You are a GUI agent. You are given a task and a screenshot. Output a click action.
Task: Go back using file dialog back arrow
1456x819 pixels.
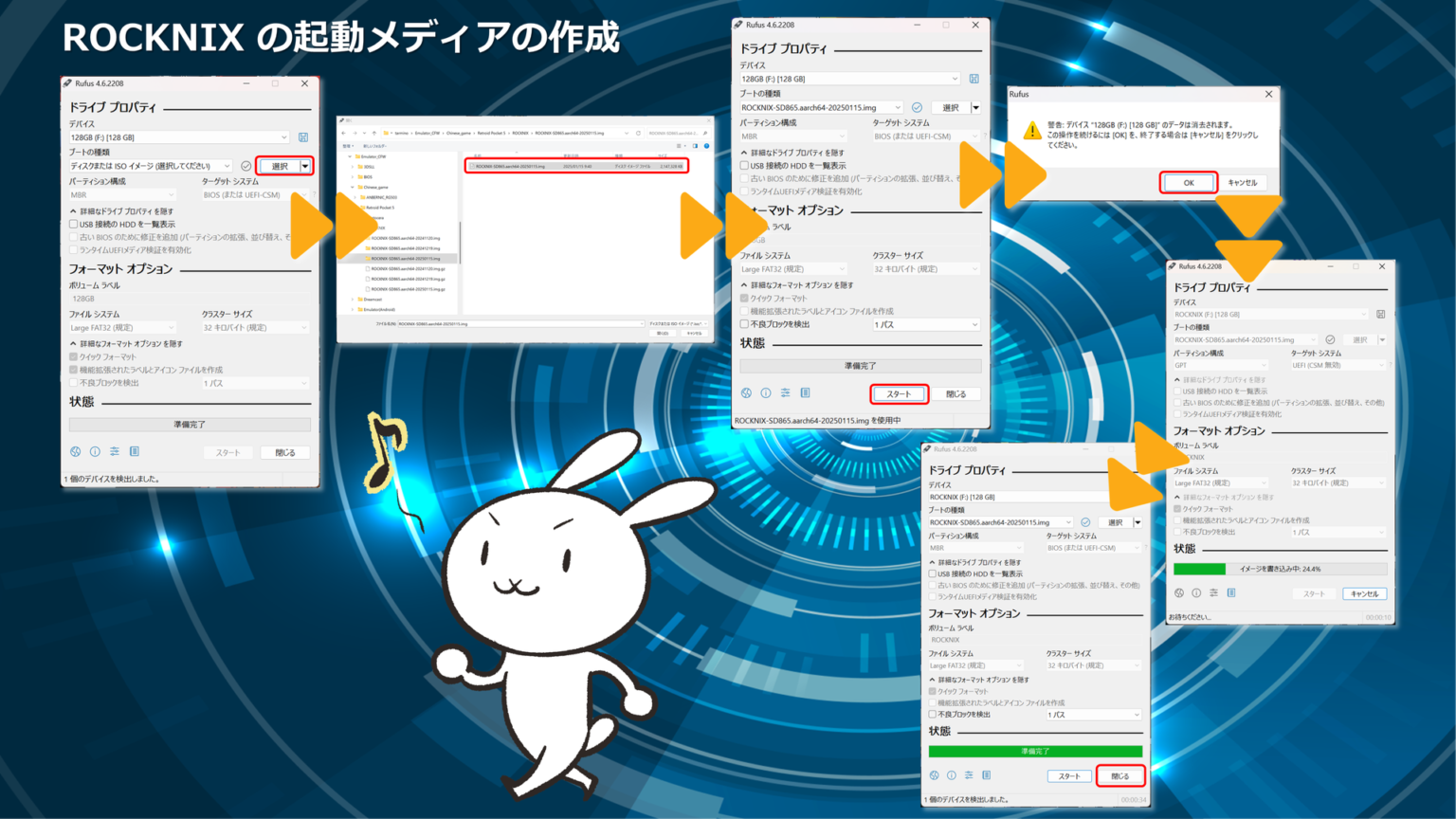click(344, 134)
